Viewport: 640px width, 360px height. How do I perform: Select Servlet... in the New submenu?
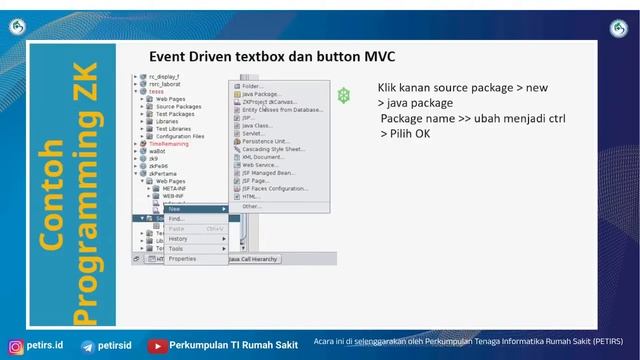[279, 133]
